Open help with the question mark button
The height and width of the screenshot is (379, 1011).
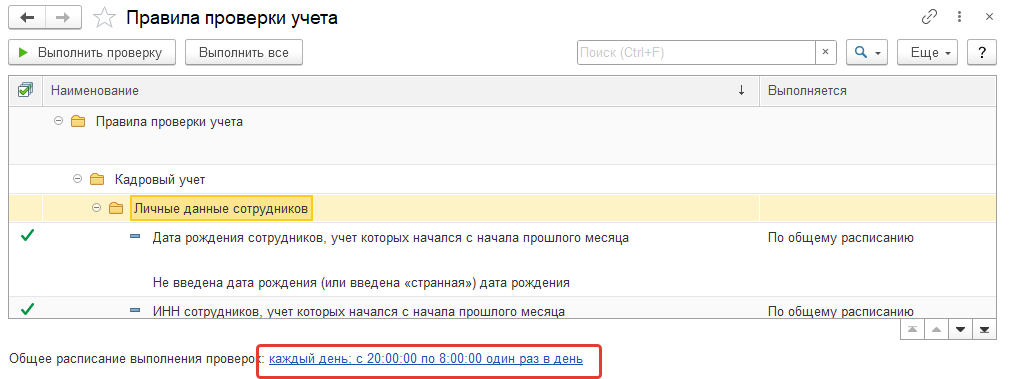(x=982, y=53)
